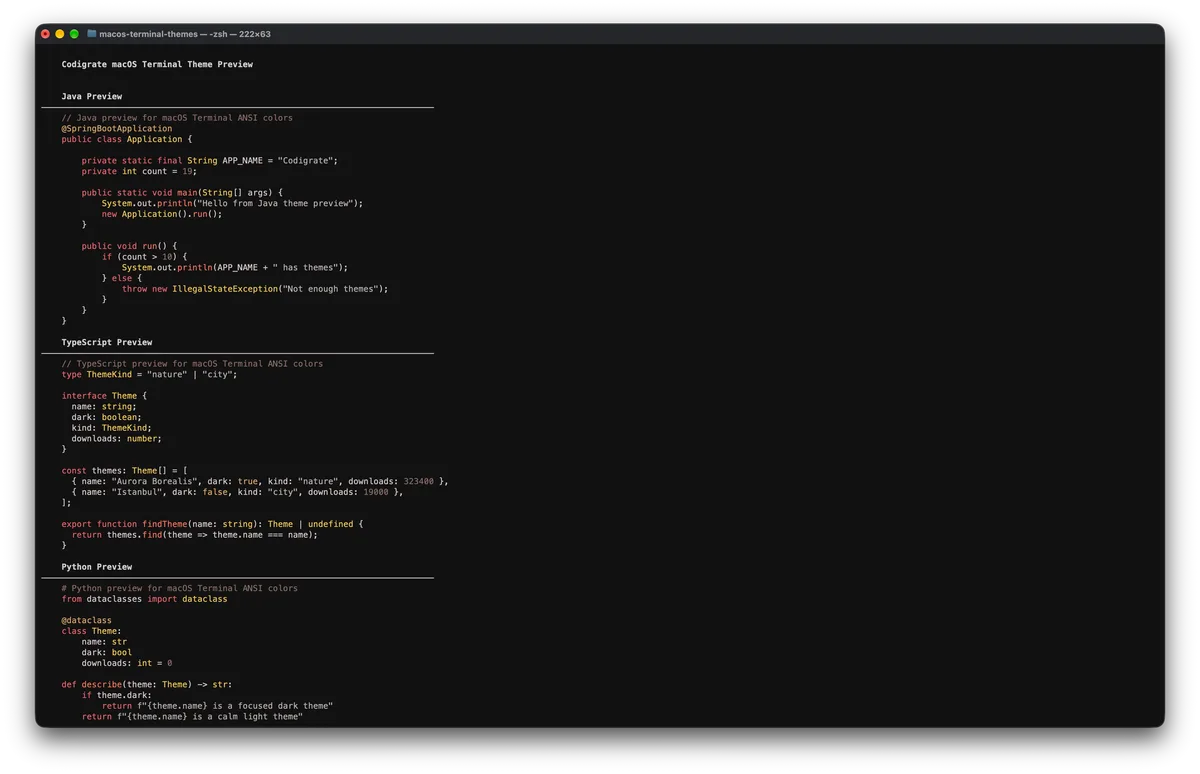Click the window title "macos-terminal-themes — -zsh — 222×63"

click(185, 34)
